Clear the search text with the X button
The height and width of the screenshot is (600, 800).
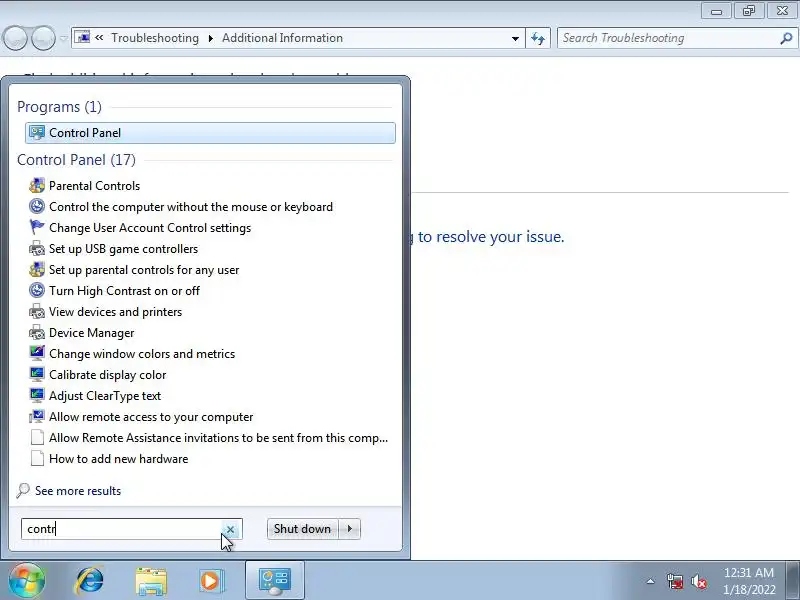click(231, 529)
